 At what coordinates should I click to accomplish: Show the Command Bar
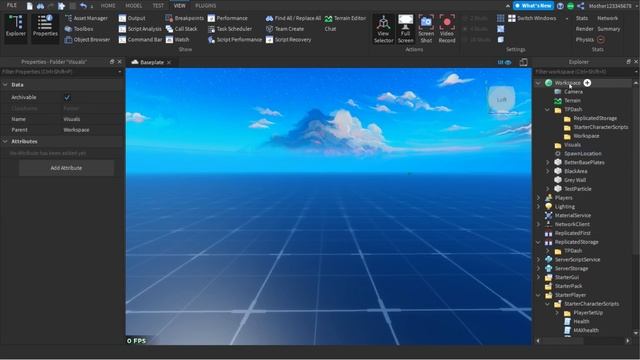pyautogui.click(x=140, y=40)
